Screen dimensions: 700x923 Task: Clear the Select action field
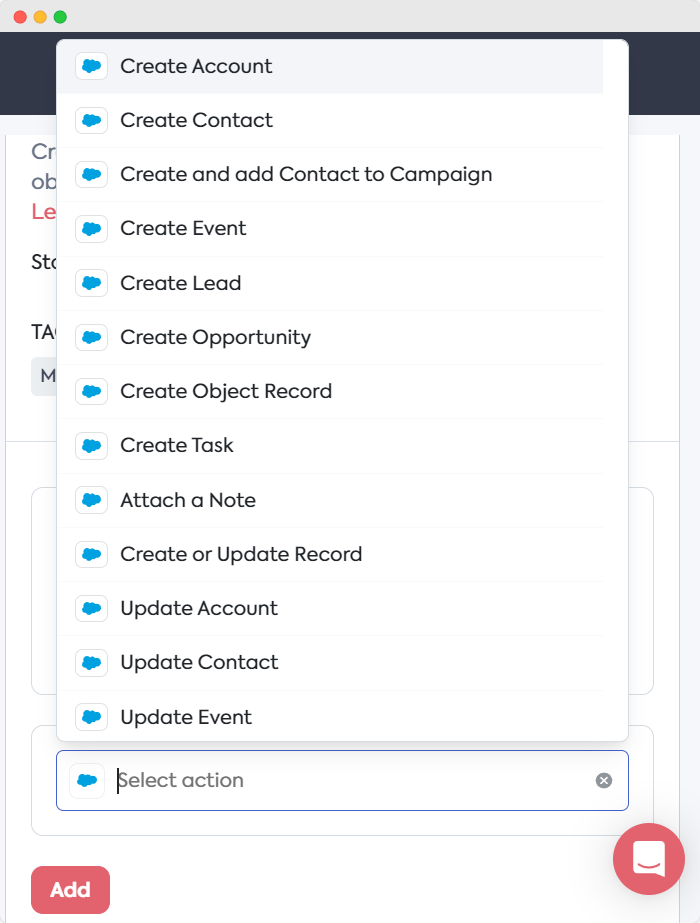[604, 780]
